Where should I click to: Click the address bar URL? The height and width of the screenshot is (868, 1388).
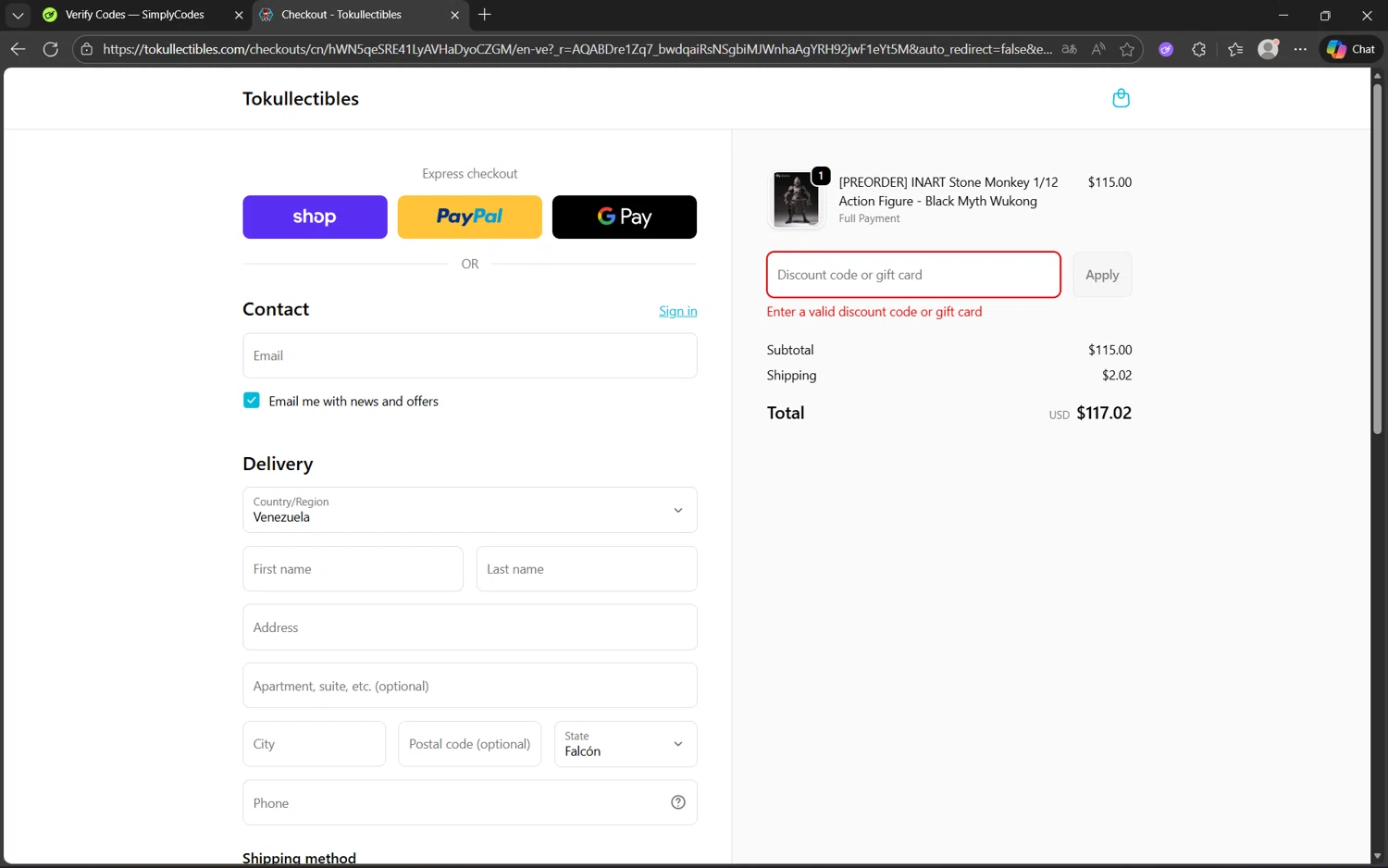(577, 49)
